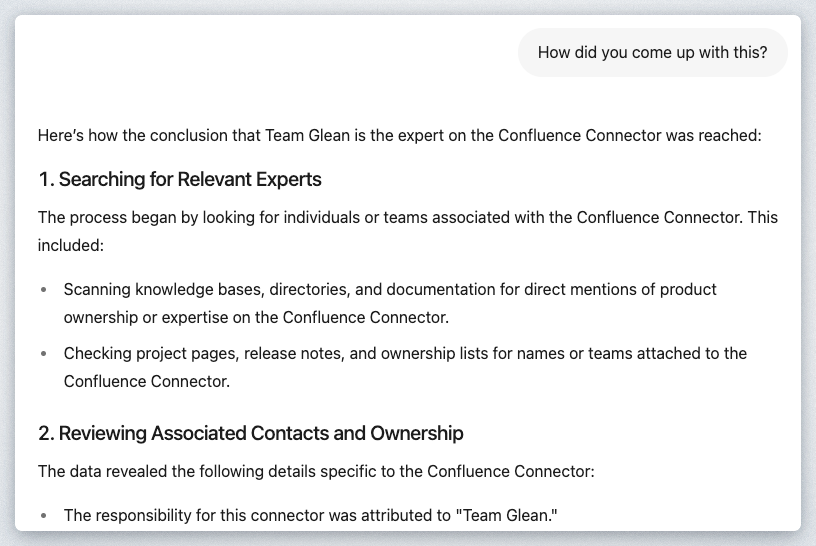Screen dimensions: 816x546
Task: Click the bullet dot before "The responsibility for this connector"
Action: tap(43, 516)
